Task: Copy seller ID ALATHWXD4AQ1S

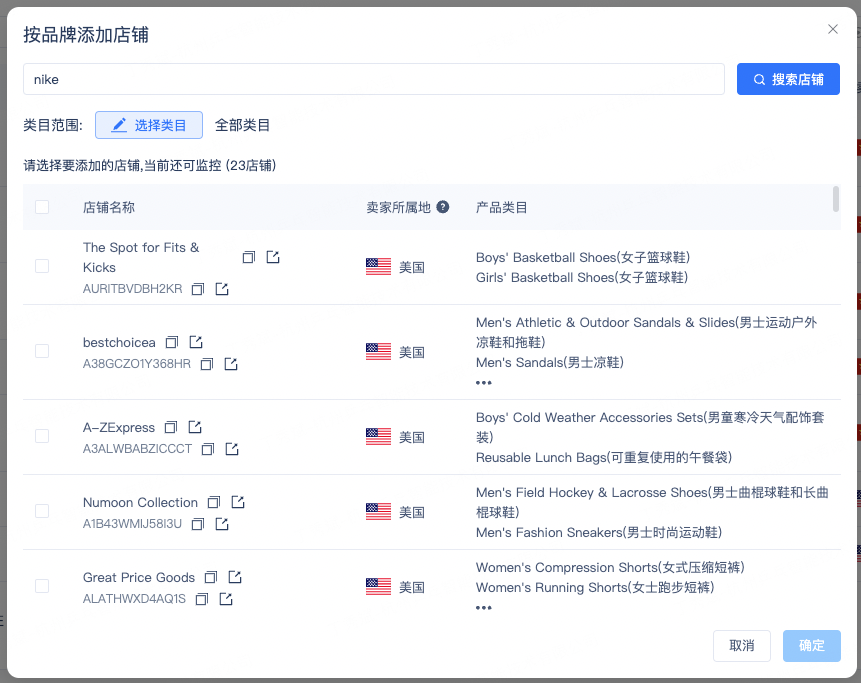Action: 202,599
